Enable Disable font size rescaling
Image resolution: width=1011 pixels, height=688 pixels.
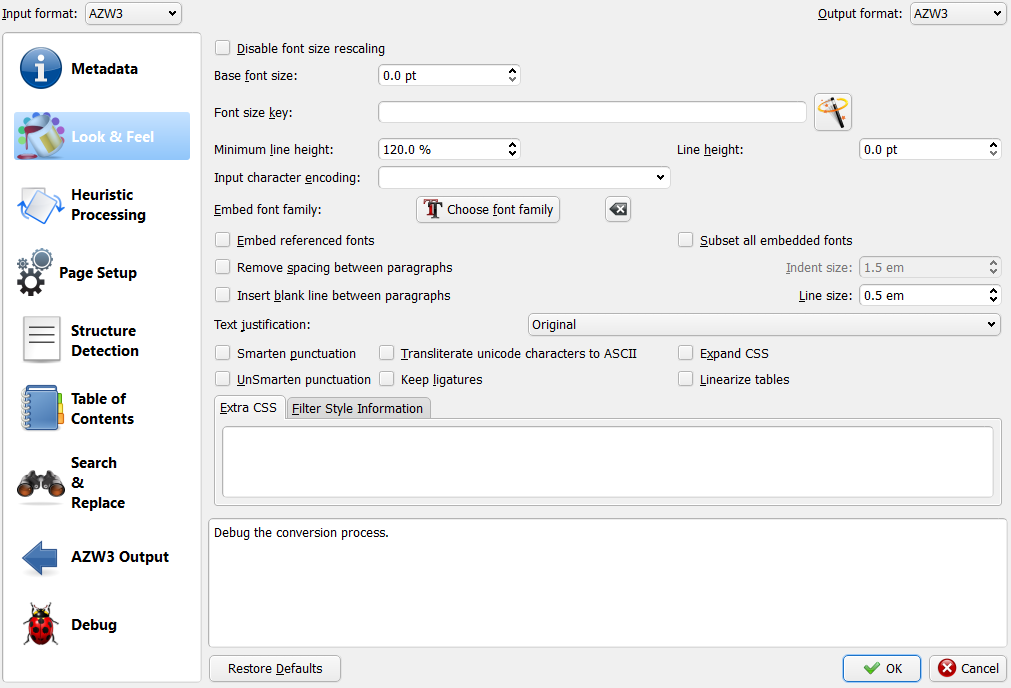pos(222,48)
